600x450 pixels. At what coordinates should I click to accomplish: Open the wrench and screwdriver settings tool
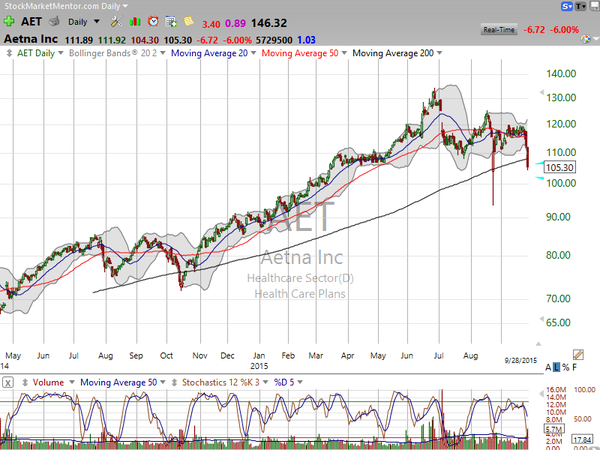tap(116, 21)
